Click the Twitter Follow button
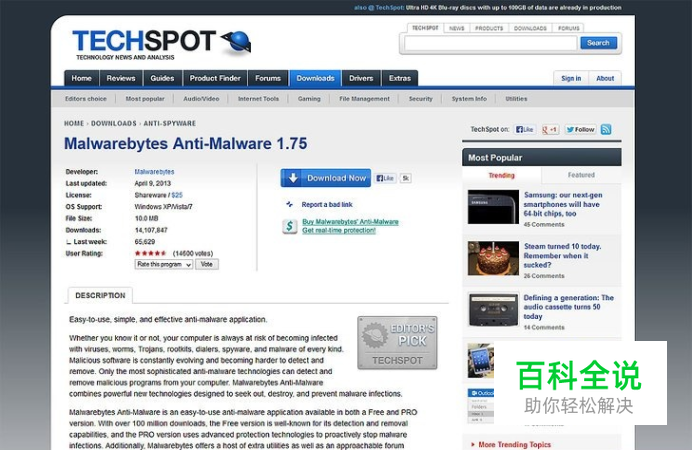692x450 pixels. click(580, 129)
